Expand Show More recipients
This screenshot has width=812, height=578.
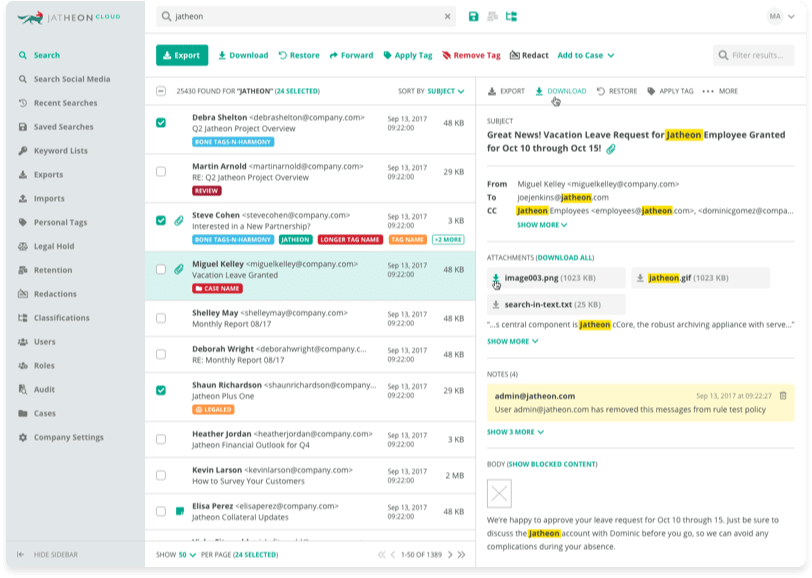click(x=542, y=225)
